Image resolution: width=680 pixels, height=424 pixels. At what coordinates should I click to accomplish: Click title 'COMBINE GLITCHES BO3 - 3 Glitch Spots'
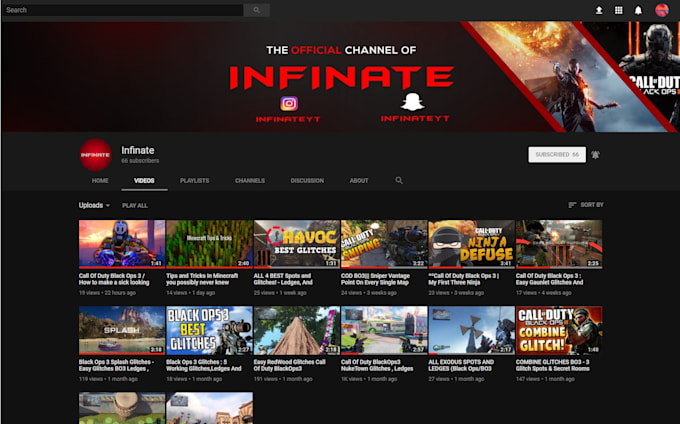(x=552, y=365)
